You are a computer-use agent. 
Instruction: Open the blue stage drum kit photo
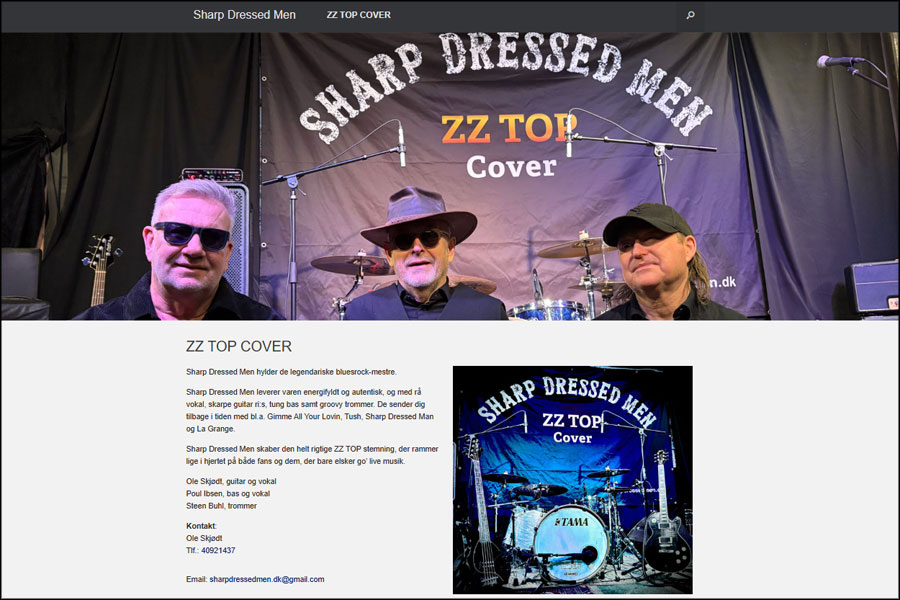[x=572, y=479]
